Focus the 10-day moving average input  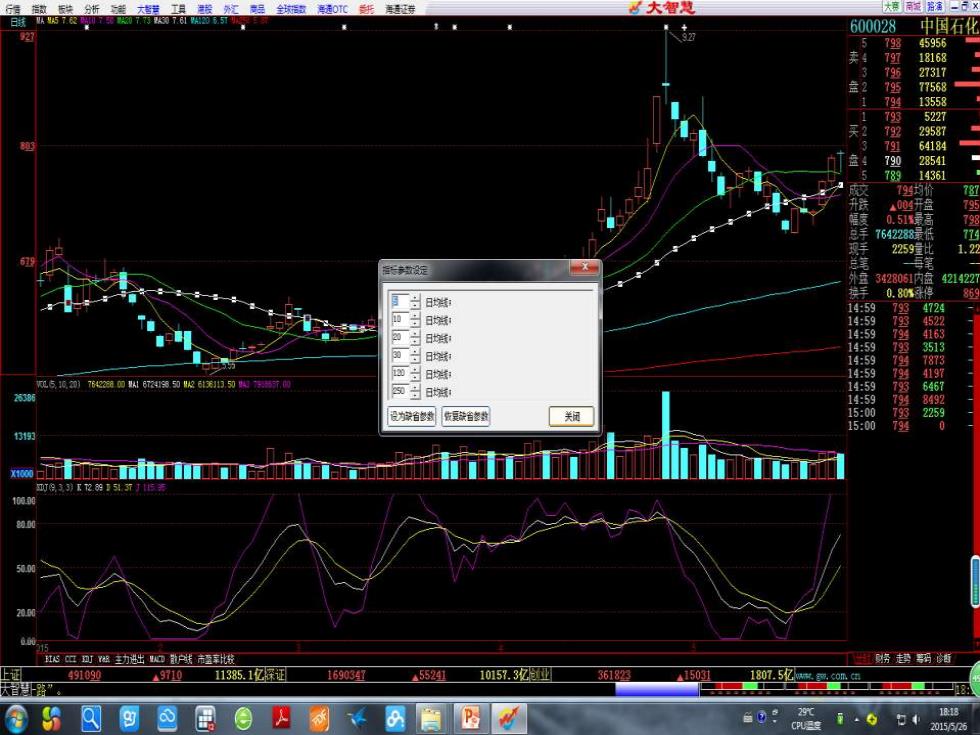399,320
